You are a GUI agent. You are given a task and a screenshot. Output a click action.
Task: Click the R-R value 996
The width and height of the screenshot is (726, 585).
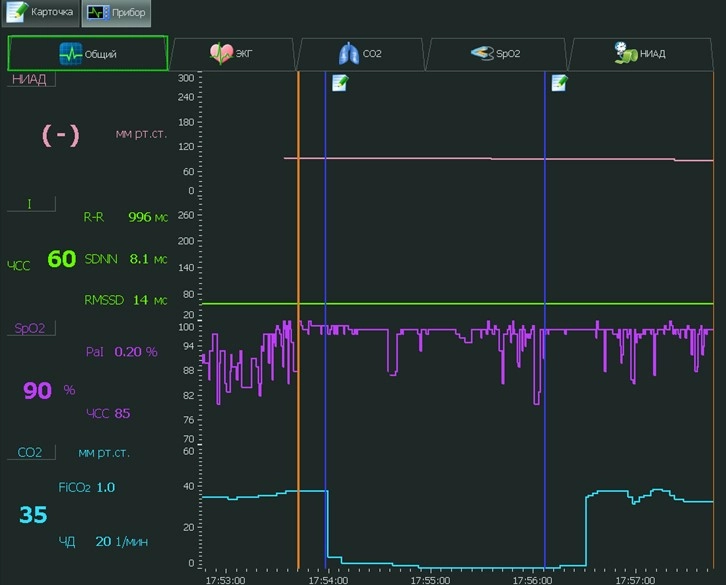pyautogui.click(x=140, y=217)
